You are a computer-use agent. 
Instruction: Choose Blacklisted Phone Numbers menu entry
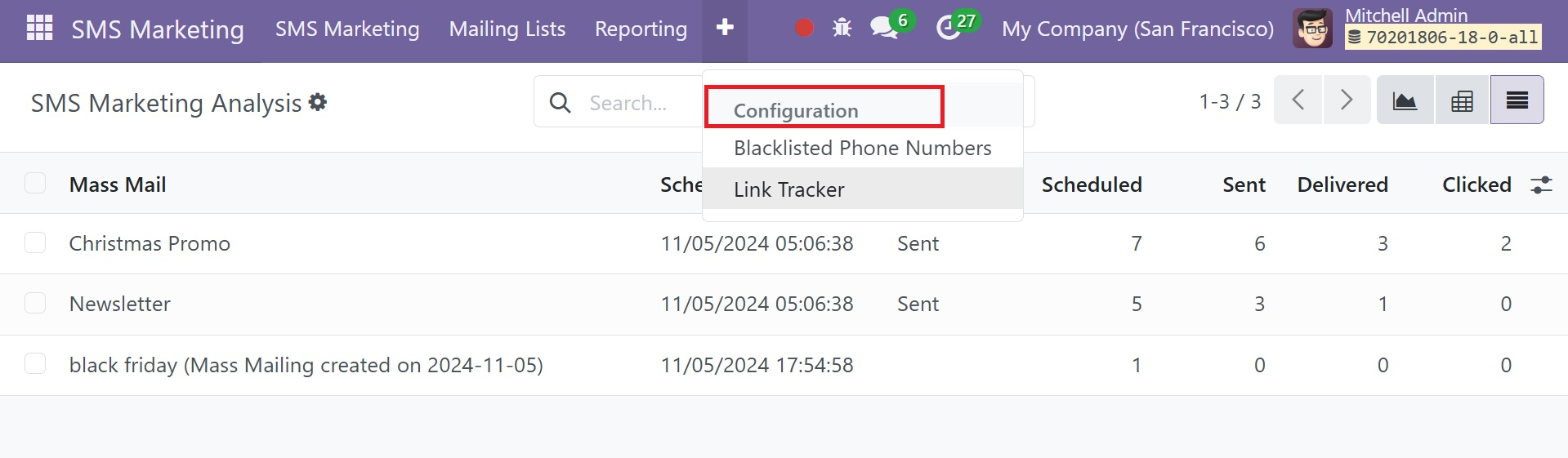tap(863, 148)
